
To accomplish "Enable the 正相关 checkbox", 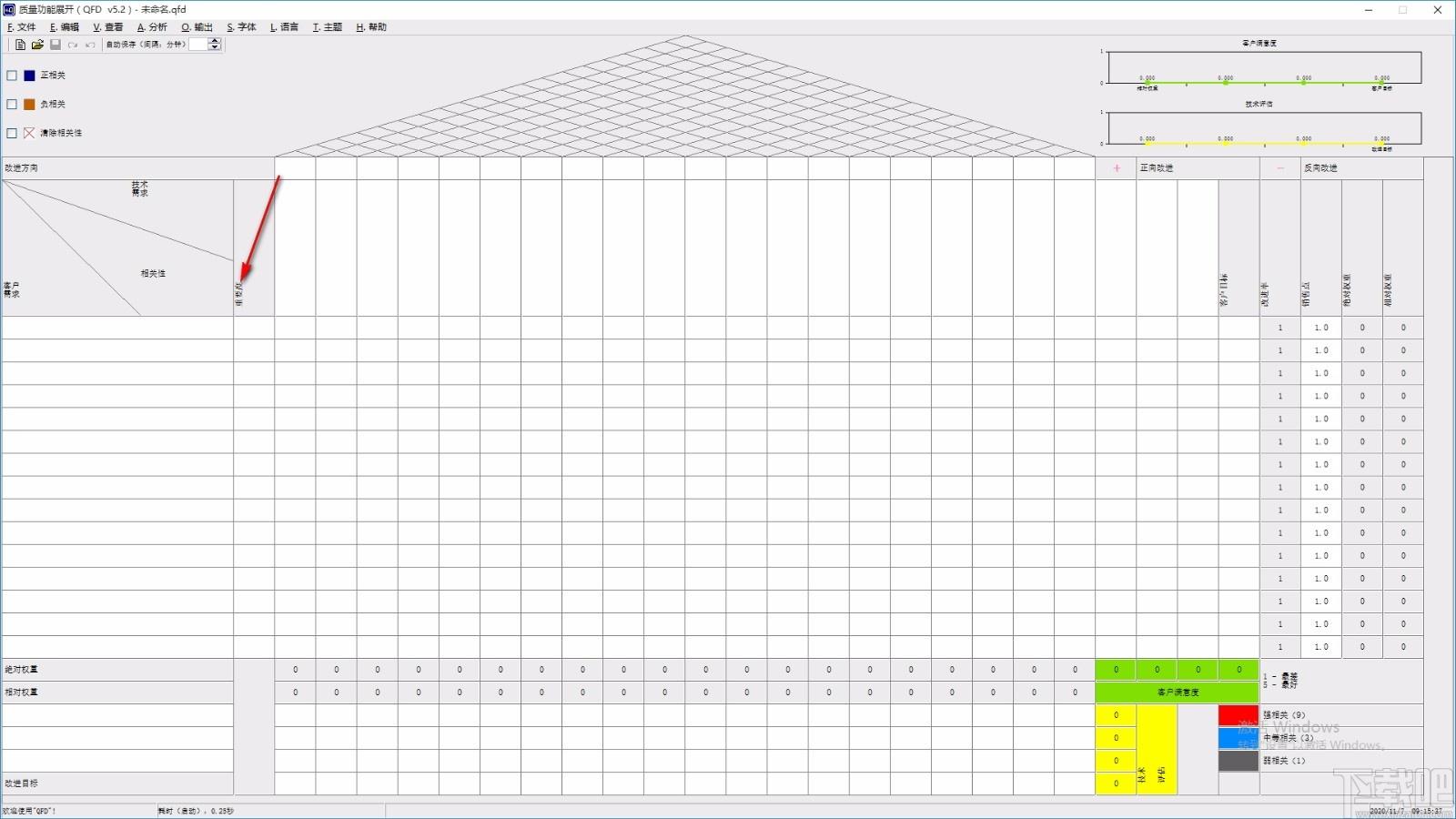I will pyautogui.click(x=12, y=76).
